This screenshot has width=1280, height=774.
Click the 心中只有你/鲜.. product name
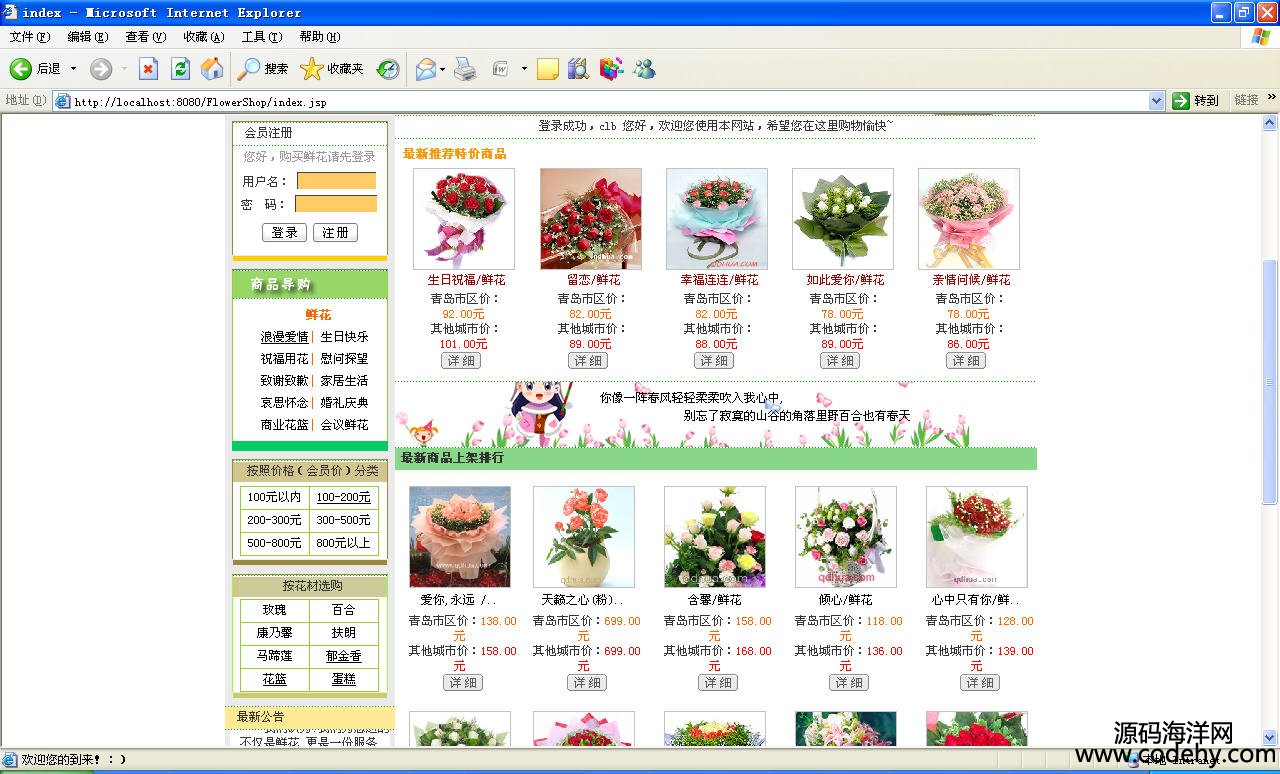point(976,600)
